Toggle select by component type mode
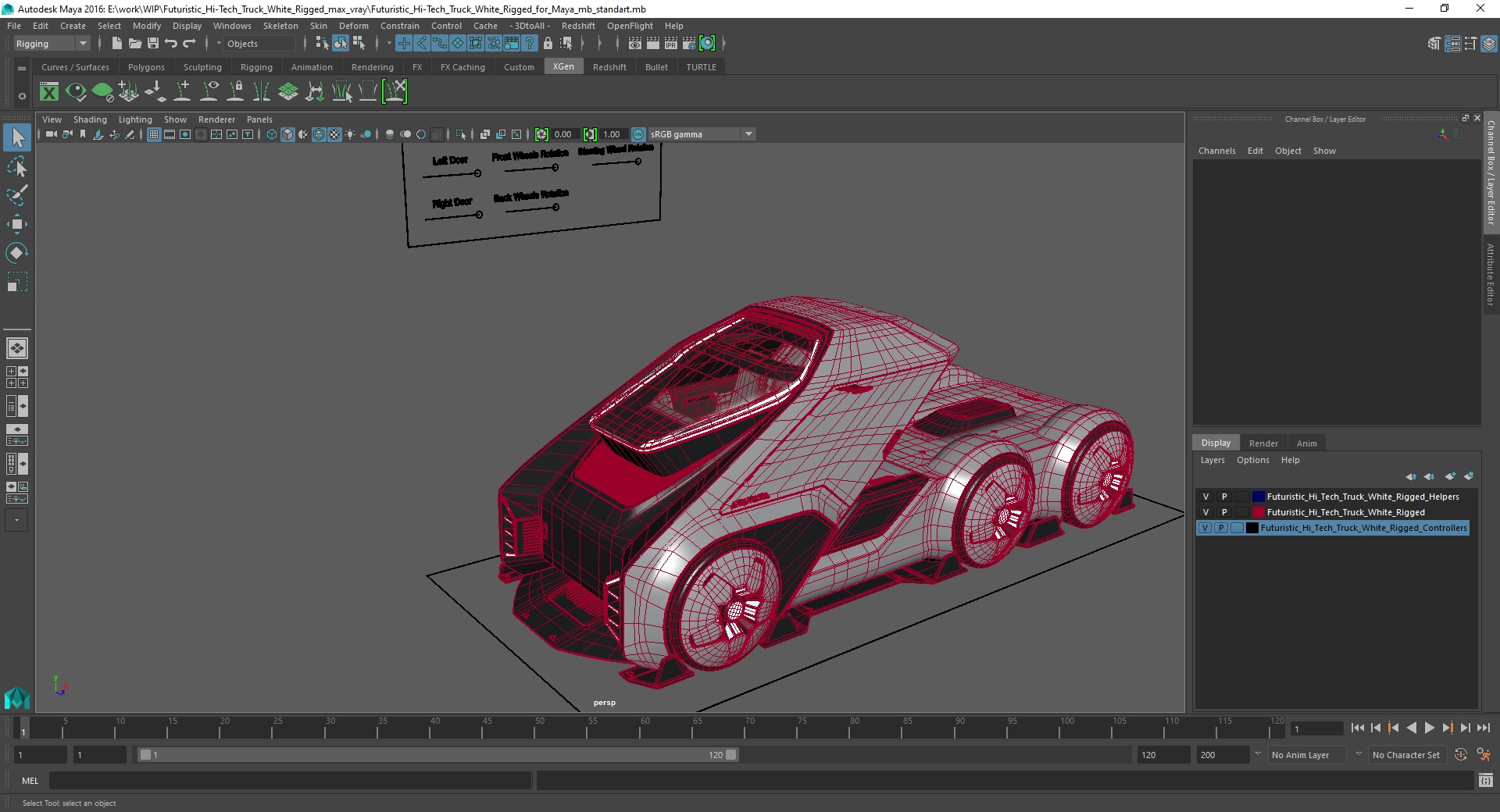 [x=359, y=44]
